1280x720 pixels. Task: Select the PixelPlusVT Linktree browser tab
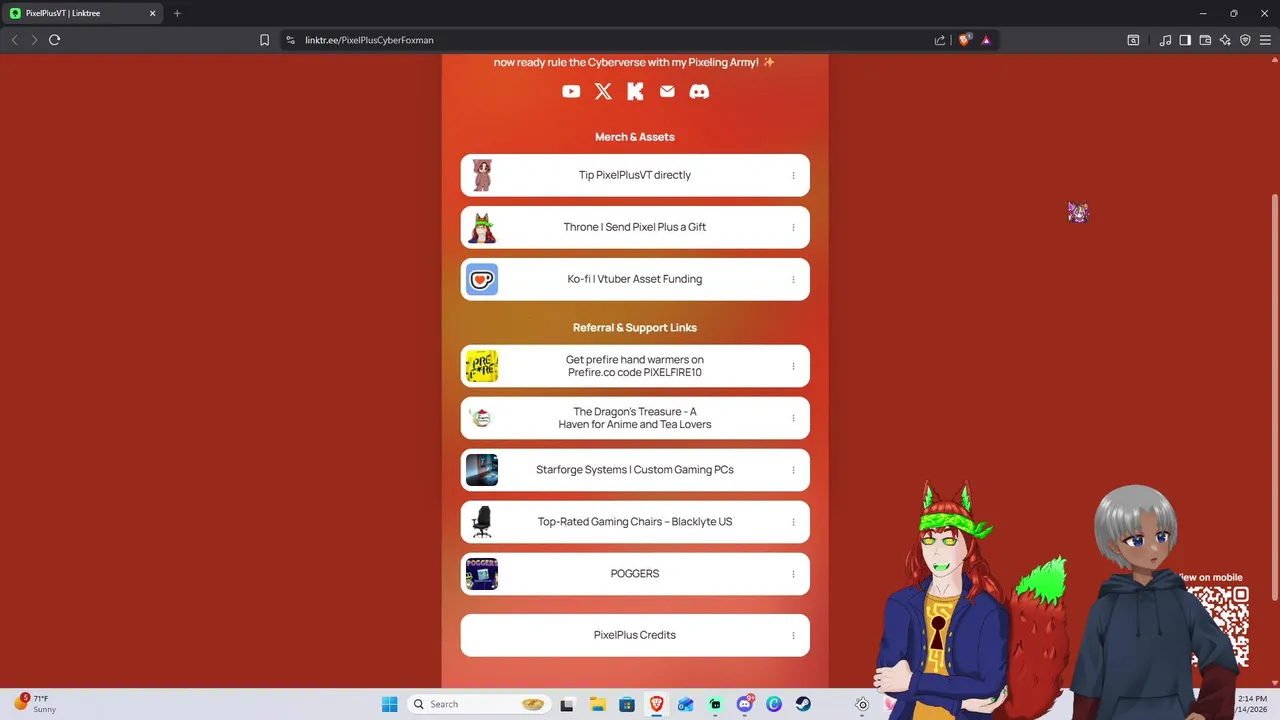coord(83,13)
